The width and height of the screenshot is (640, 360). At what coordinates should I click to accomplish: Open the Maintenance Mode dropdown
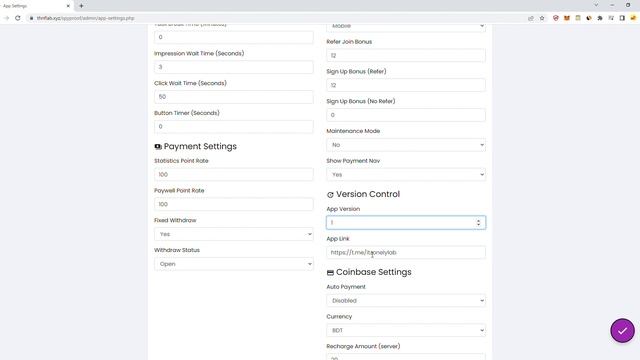pyautogui.click(x=406, y=145)
